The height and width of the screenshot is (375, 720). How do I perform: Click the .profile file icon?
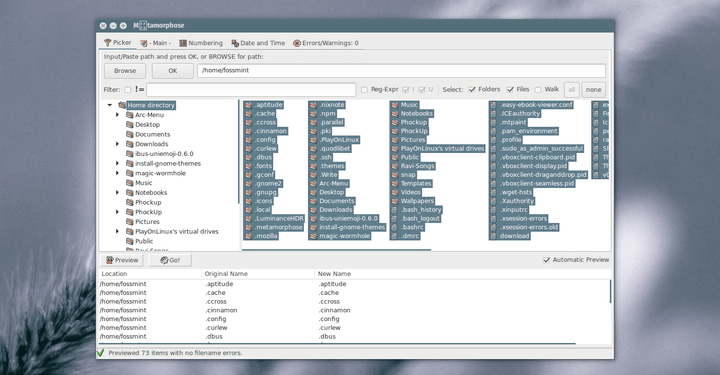coord(494,140)
